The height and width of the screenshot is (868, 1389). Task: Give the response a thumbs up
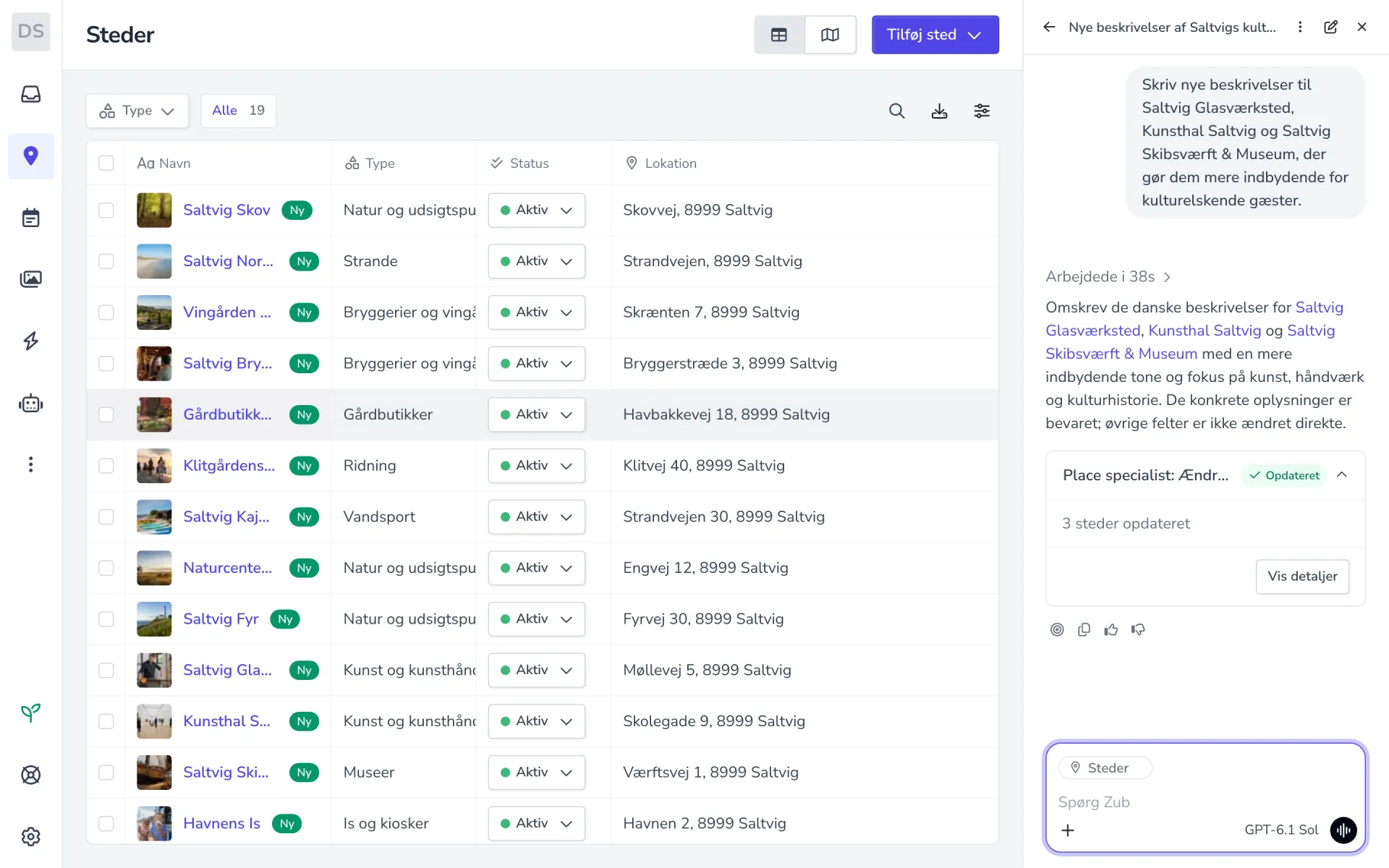pos(1111,629)
